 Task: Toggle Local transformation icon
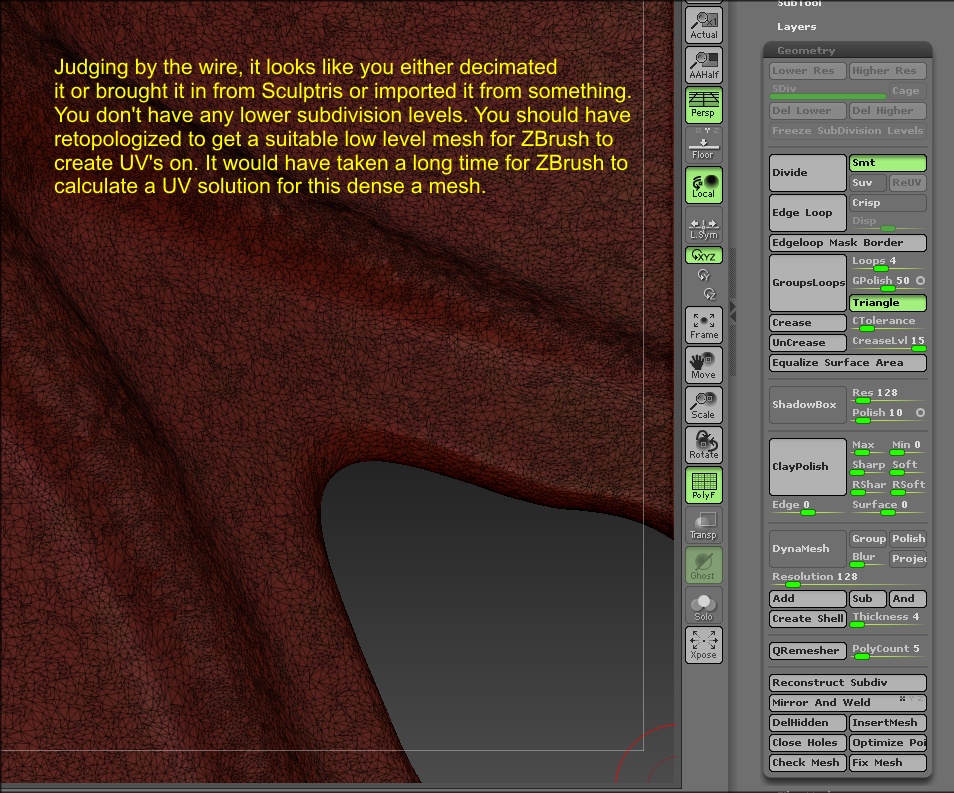pos(704,184)
